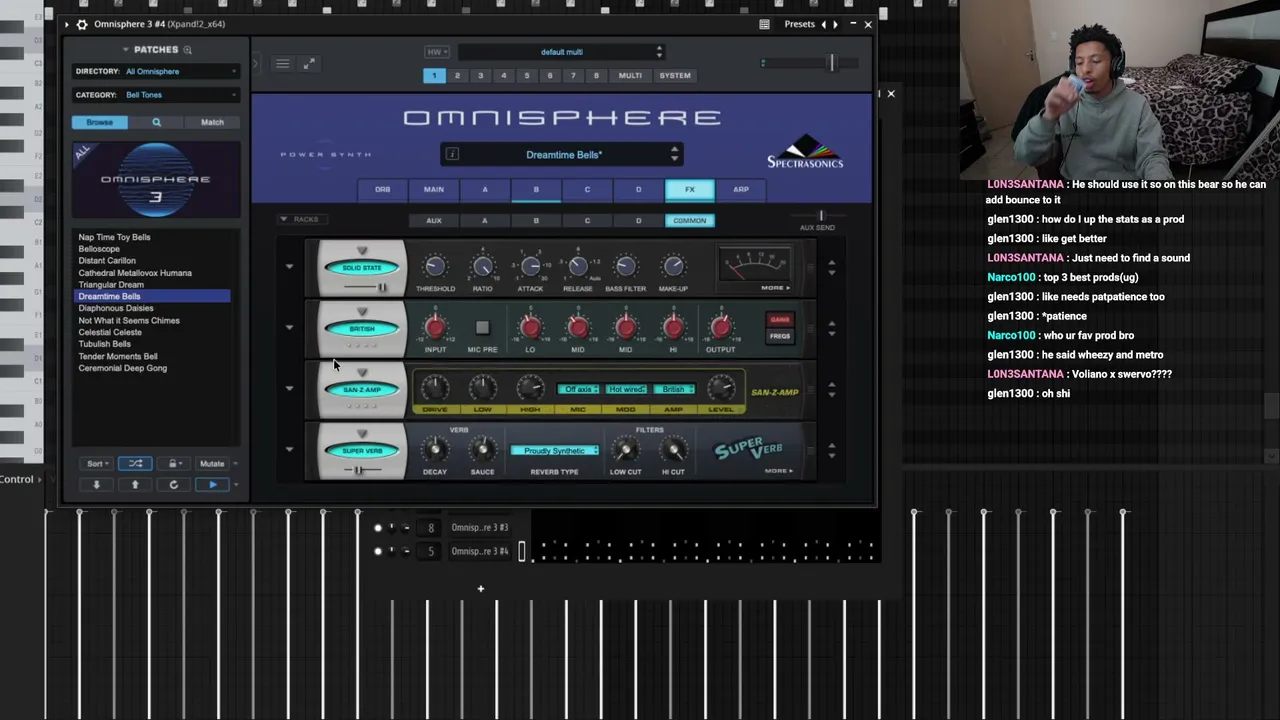Open the Category dropdown (Bell Tones)
This screenshot has height=720, width=1280.
(156, 95)
